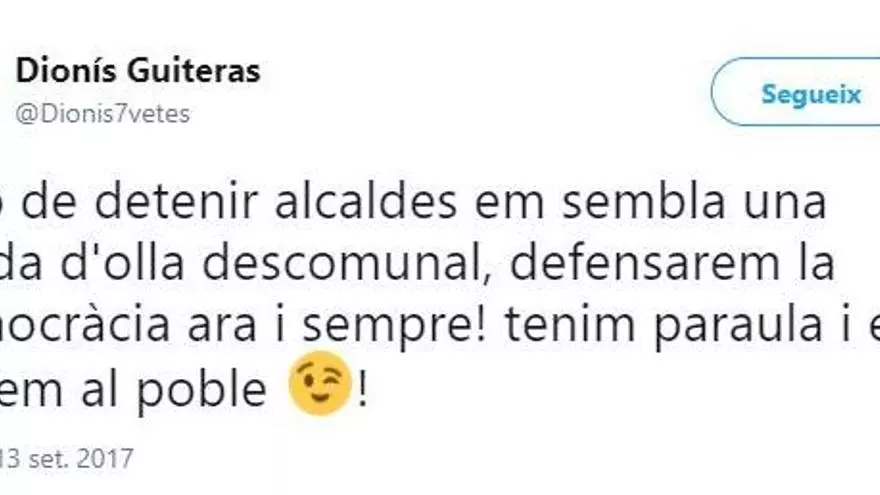This screenshot has width=880, height=495.
Task: Click the @Dionis7vetes handle
Action: 102,114
